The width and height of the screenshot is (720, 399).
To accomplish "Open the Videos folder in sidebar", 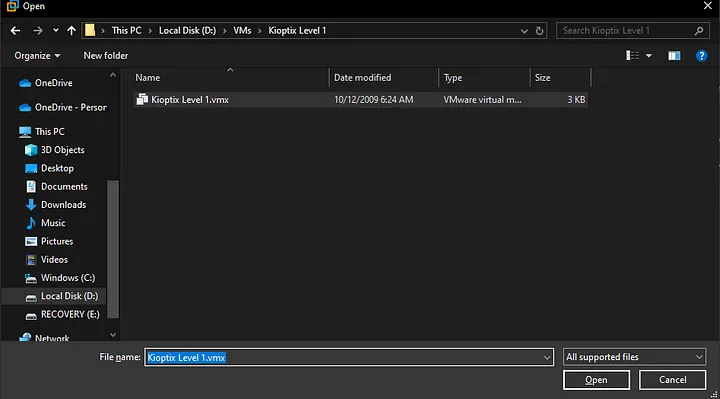I will pos(46,260).
